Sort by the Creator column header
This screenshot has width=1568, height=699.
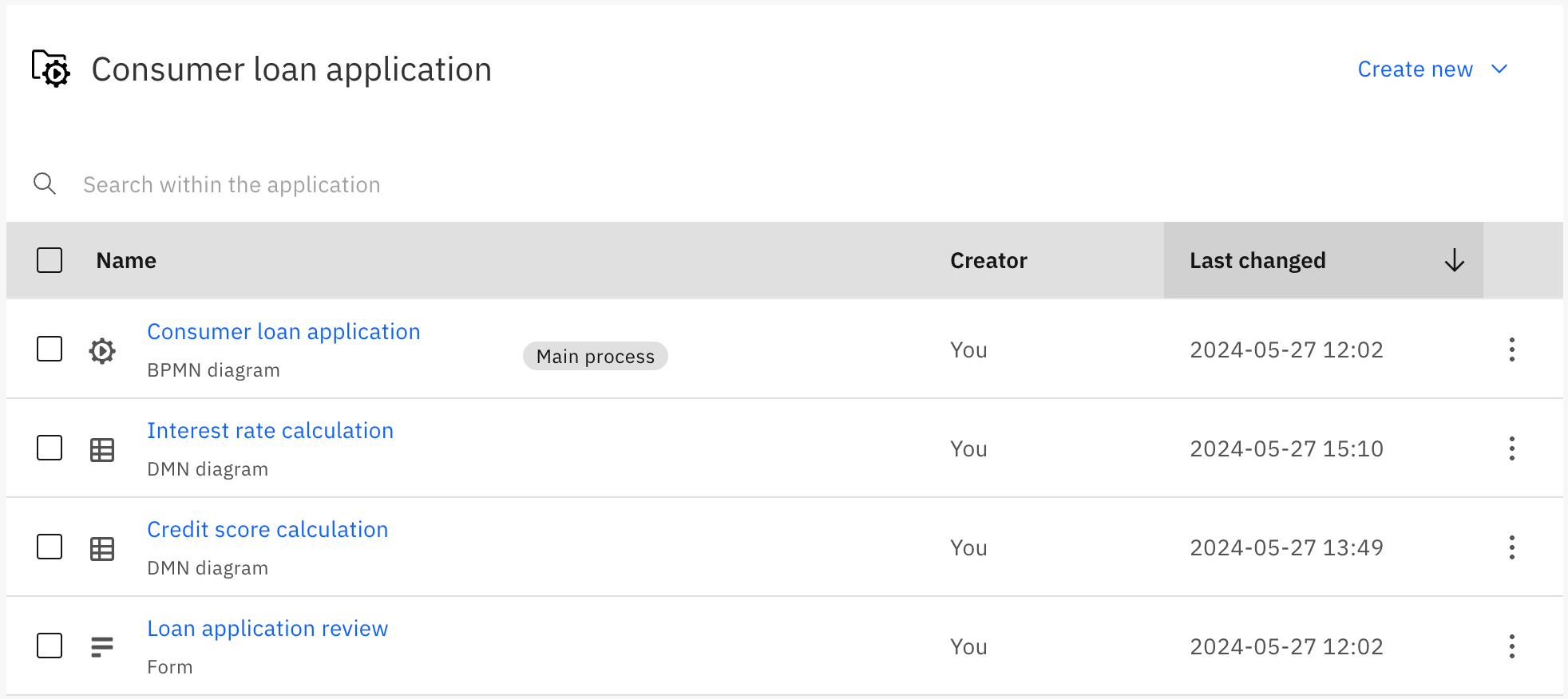pyautogui.click(x=988, y=261)
